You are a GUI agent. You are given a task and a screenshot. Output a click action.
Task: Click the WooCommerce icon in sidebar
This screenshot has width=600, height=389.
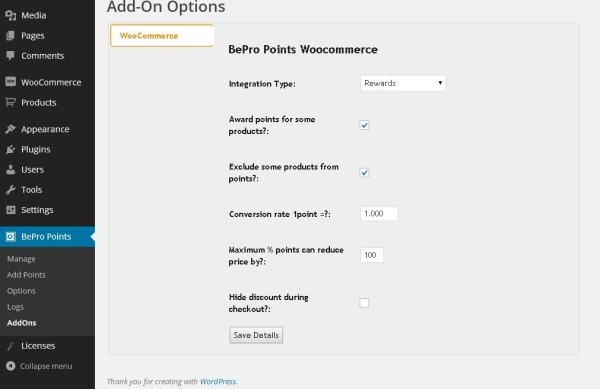(x=11, y=82)
